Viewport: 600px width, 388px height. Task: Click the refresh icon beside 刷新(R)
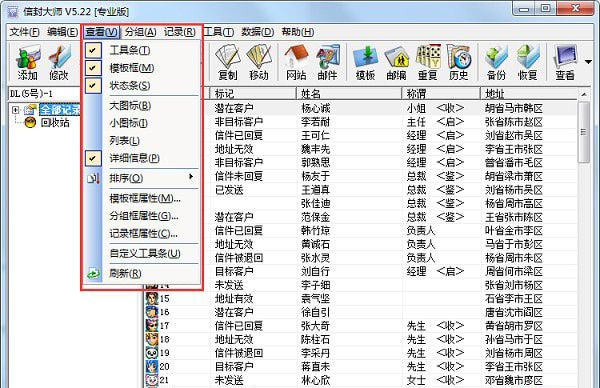tap(93, 273)
